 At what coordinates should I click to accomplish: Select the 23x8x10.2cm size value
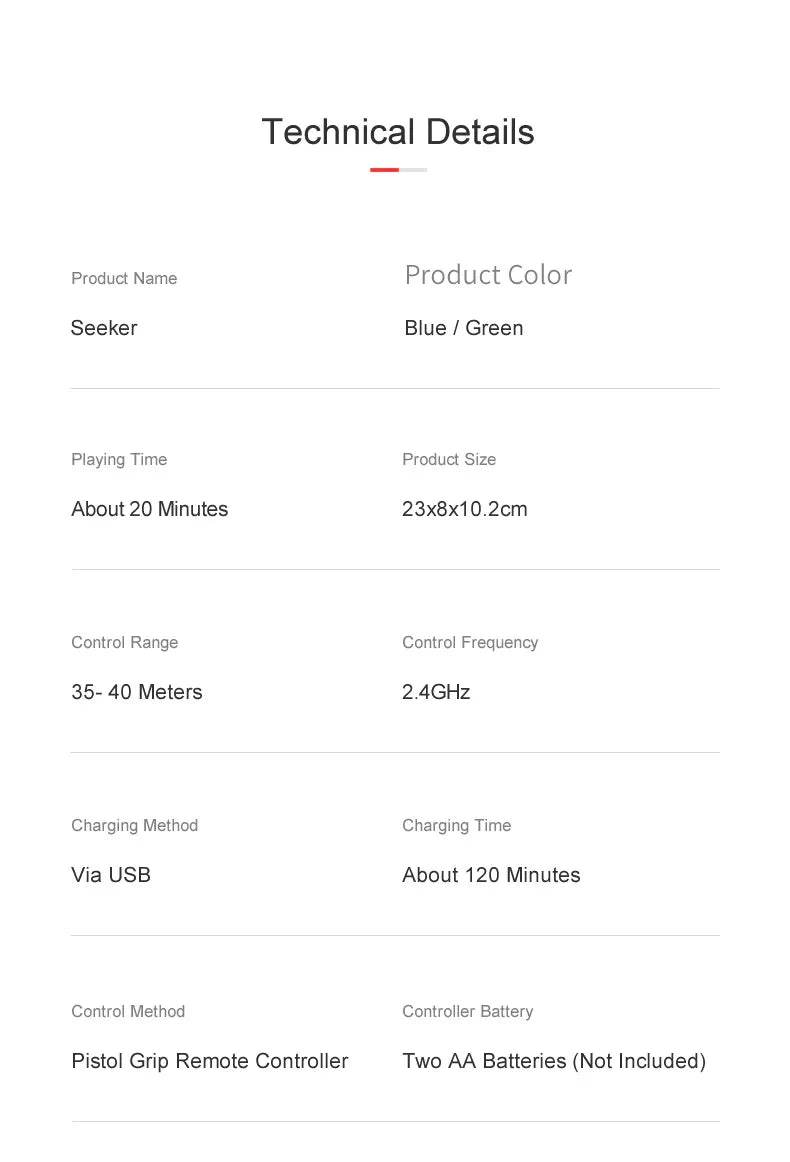click(x=464, y=509)
